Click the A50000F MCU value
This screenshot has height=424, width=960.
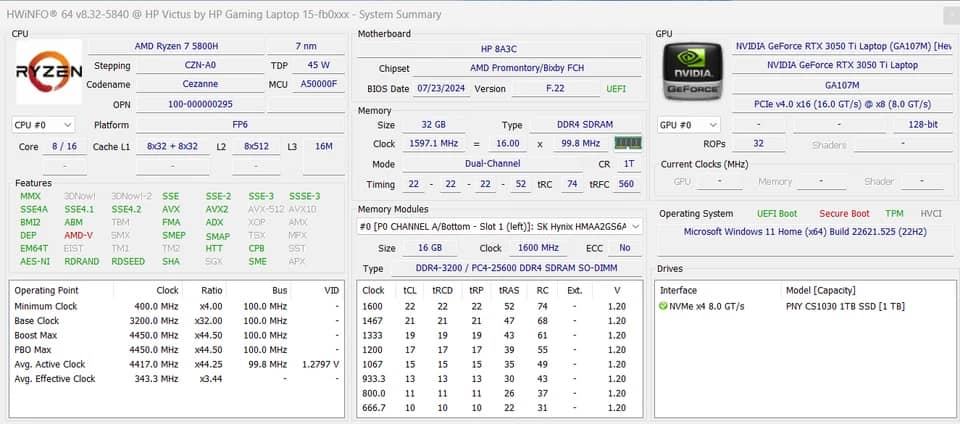pos(318,84)
